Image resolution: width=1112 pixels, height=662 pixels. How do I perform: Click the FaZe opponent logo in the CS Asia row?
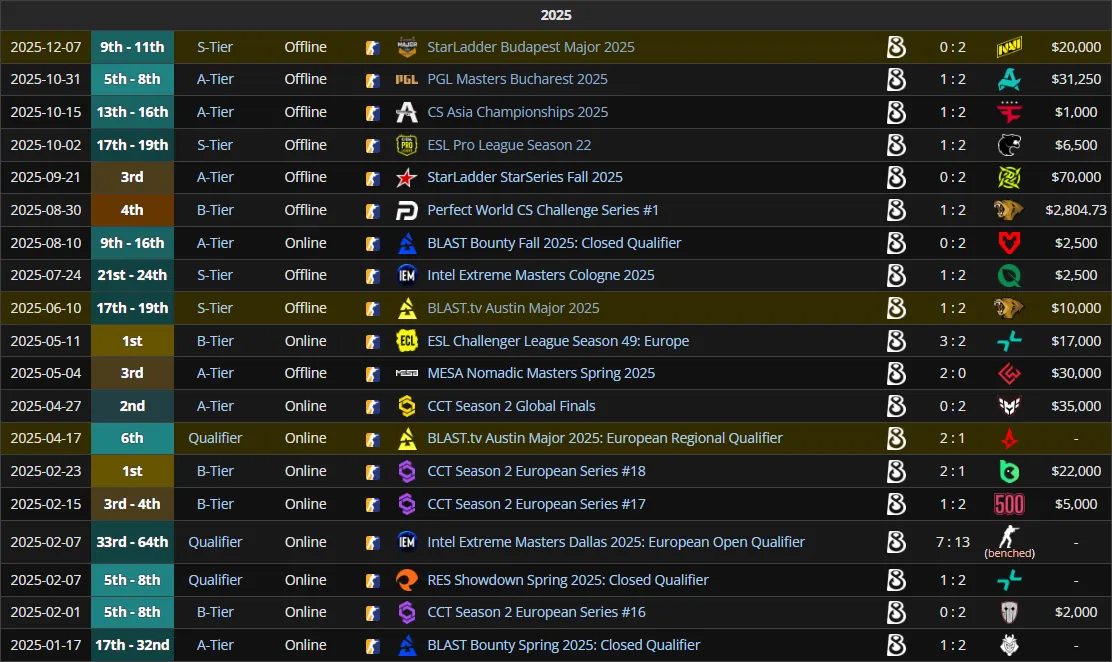coord(1009,112)
